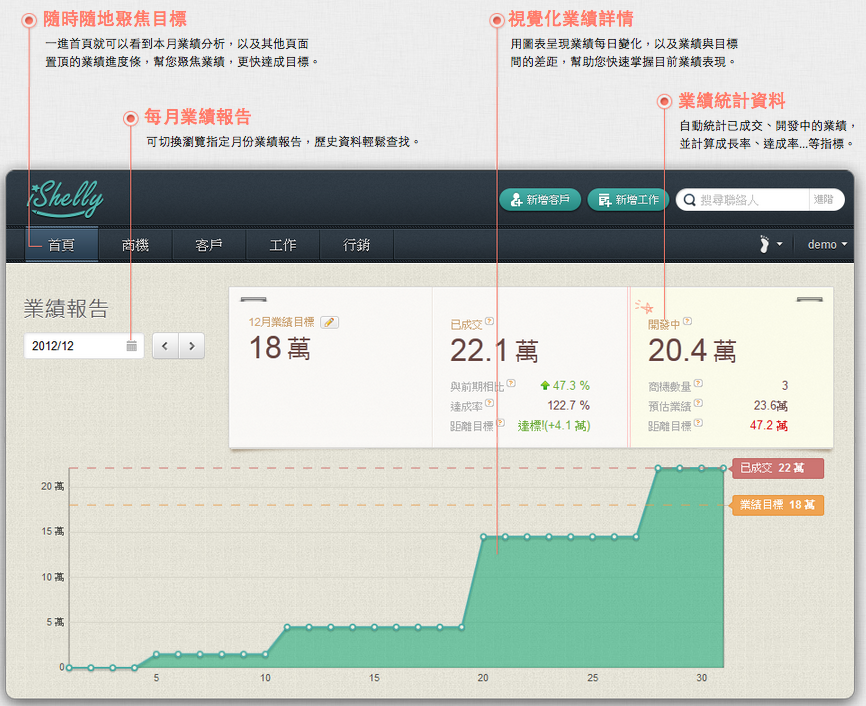Click the help icon next to 已成交
The width and height of the screenshot is (866, 706).
click(489, 324)
